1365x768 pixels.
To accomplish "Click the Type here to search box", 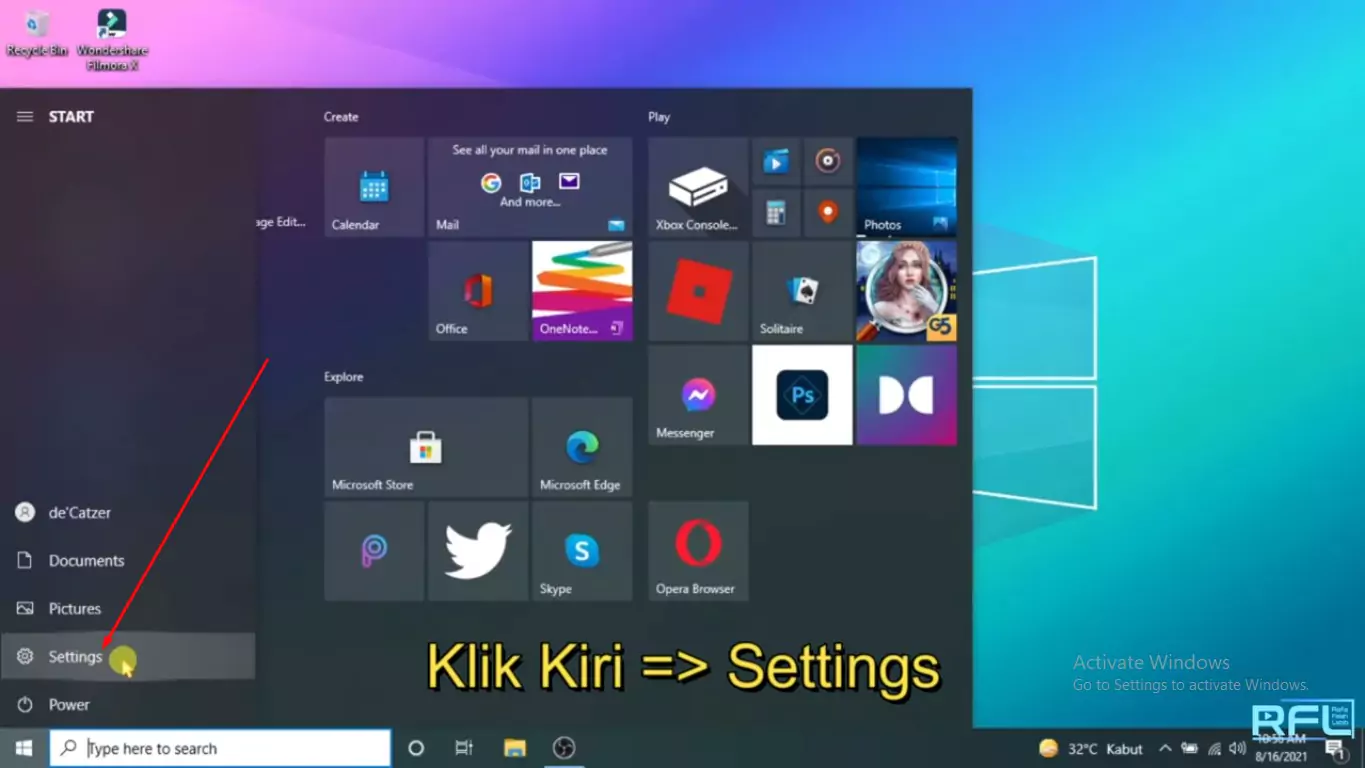I will tap(220, 748).
